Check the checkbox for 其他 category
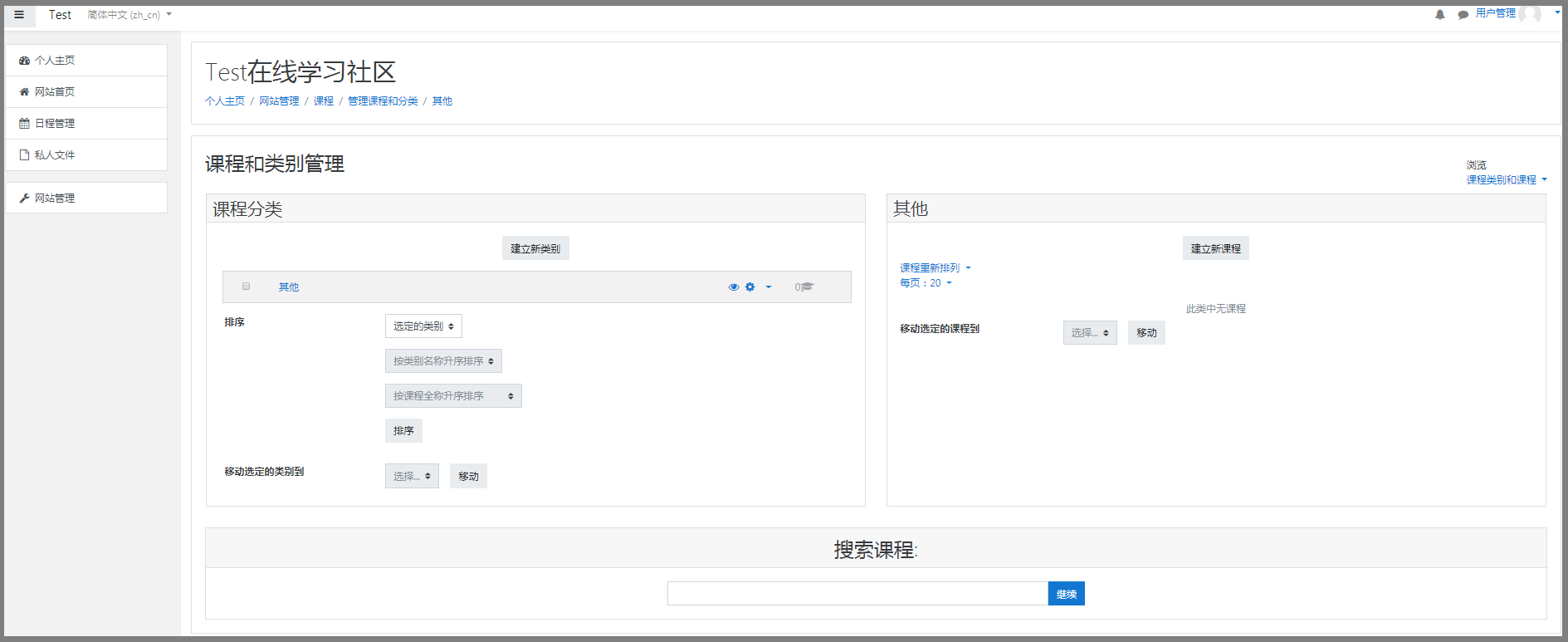1568x642 pixels. [x=246, y=287]
